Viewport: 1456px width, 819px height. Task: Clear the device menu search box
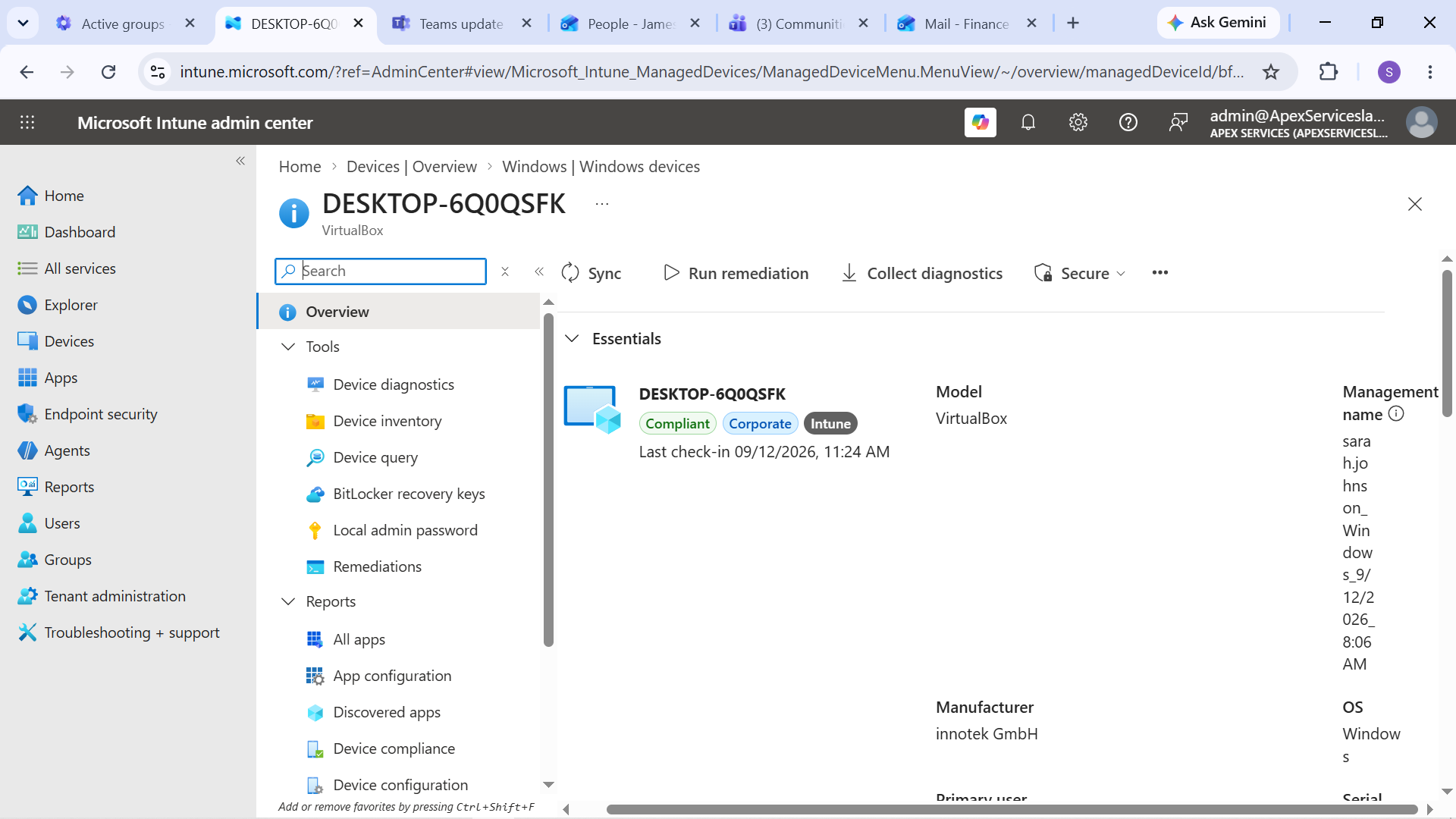pos(505,271)
